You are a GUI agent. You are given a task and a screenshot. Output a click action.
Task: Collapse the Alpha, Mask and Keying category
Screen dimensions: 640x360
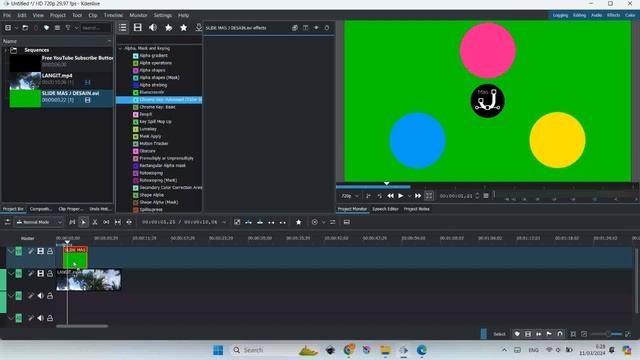coord(120,48)
